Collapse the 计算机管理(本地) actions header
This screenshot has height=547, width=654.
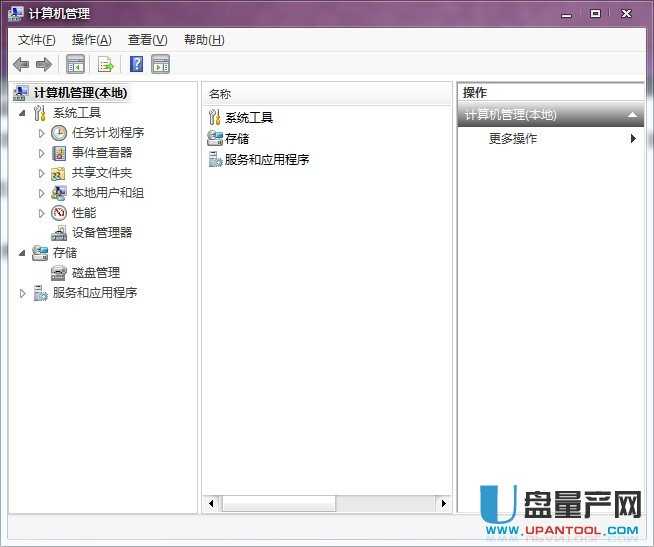point(632,115)
